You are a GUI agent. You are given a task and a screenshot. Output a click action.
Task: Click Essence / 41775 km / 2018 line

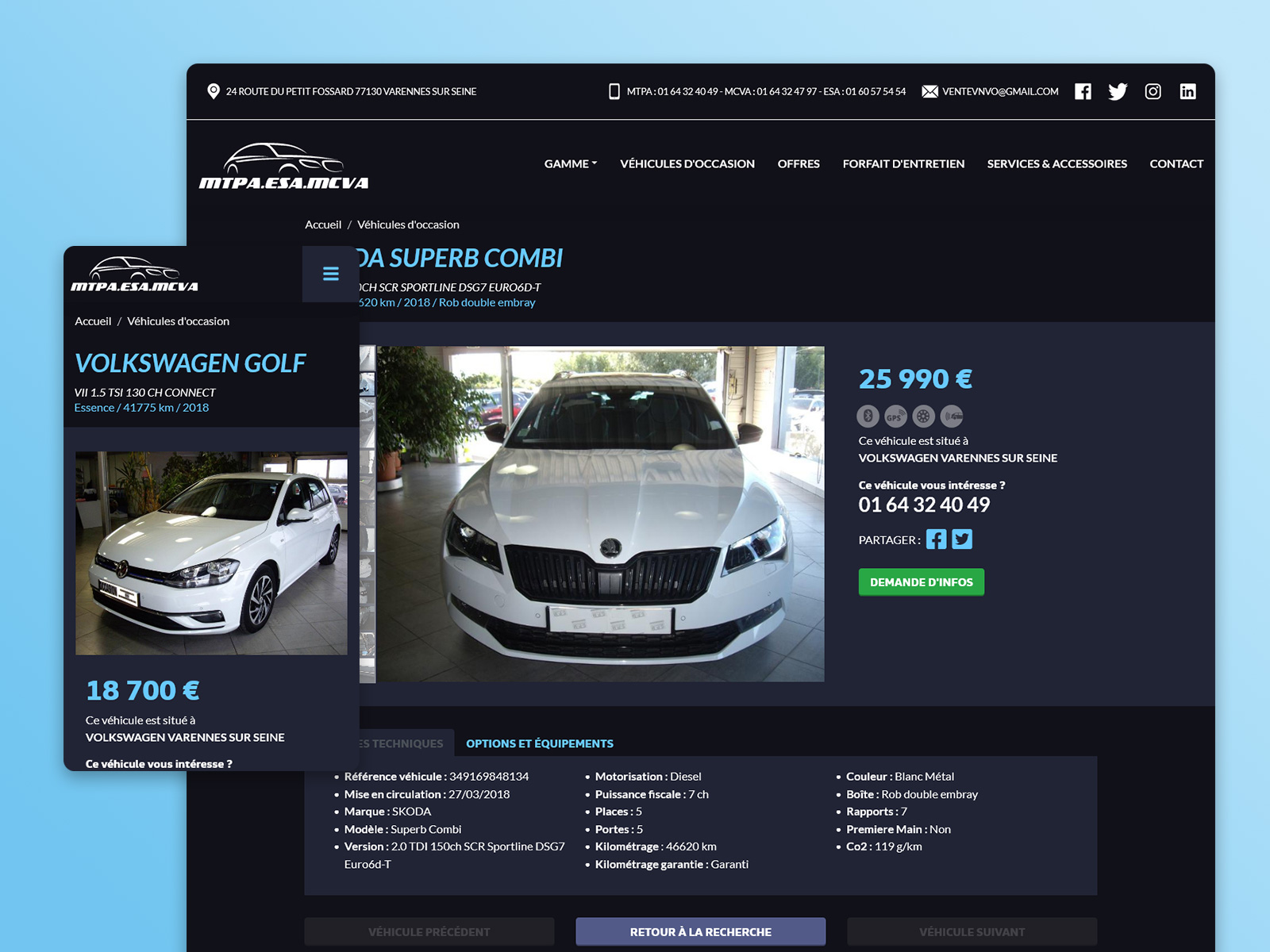[x=141, y=408]
